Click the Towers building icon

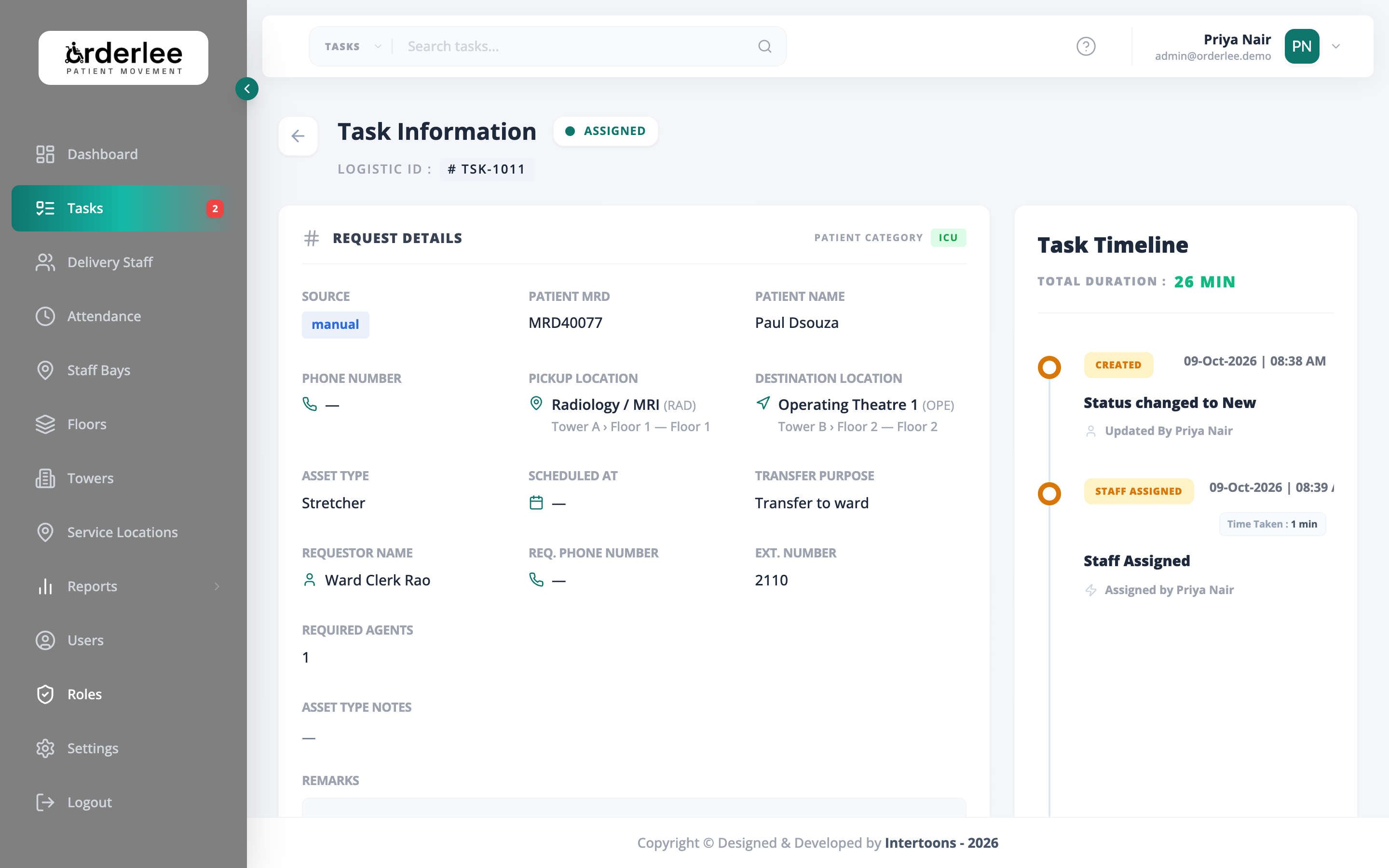point(45,478)
